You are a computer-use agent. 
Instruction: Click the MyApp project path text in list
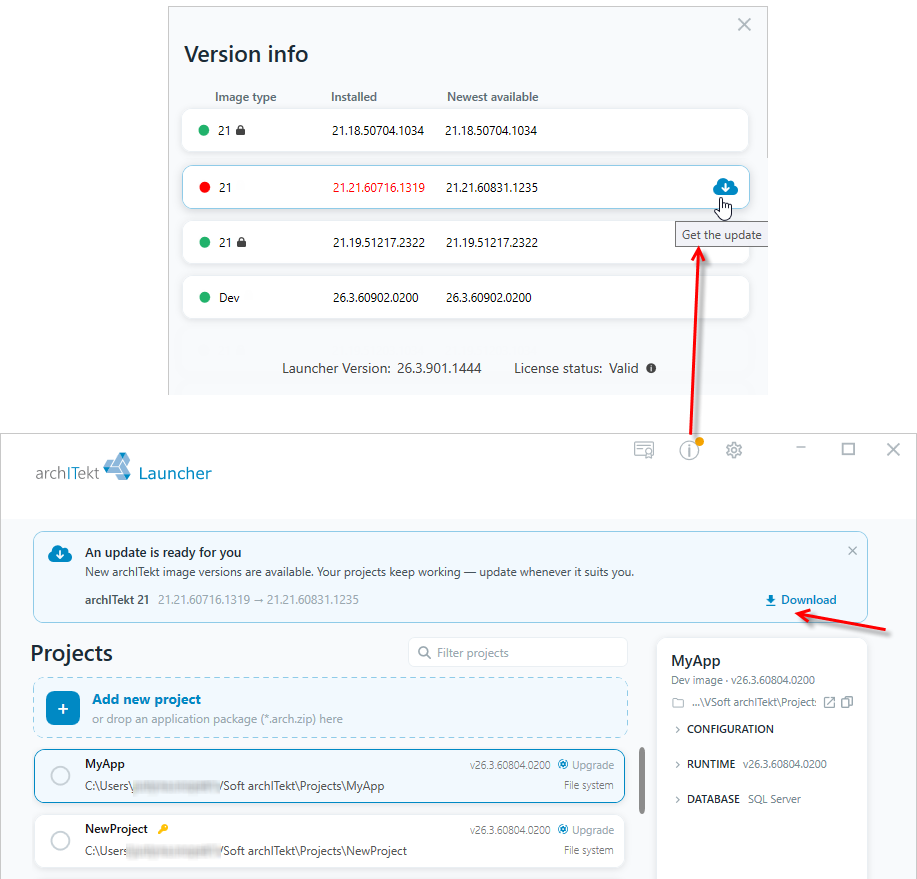(235, 786)
